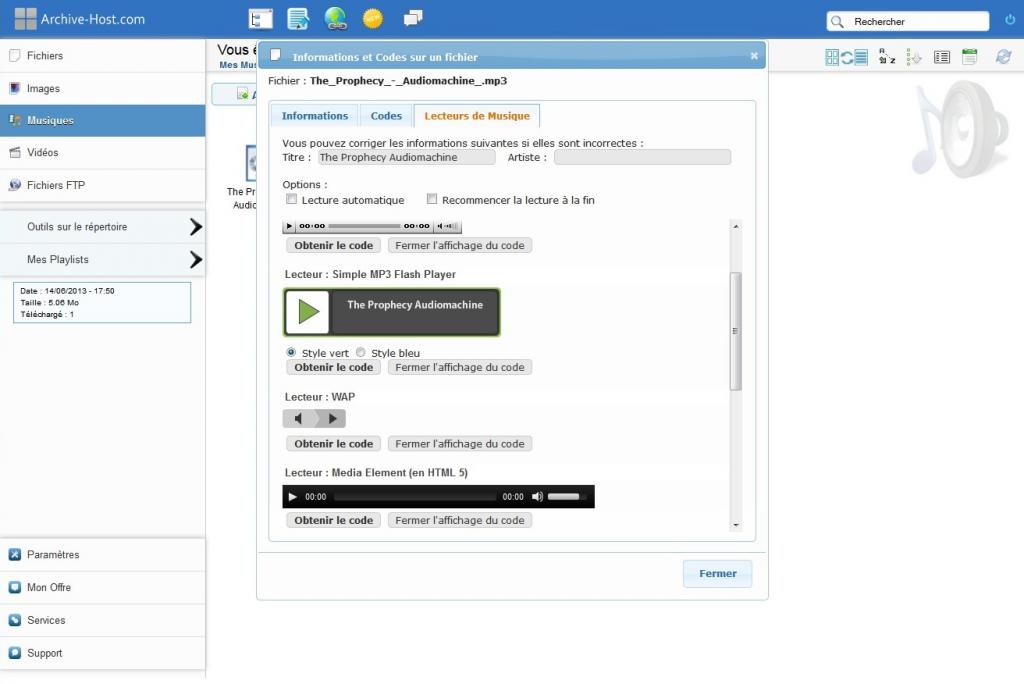Select the Style bleu radio button

[x=361, y=352]
